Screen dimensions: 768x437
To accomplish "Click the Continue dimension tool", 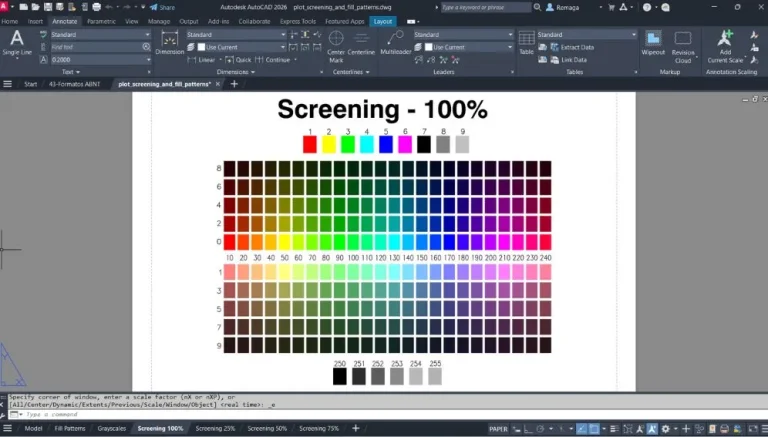I will tap(273, 60).
